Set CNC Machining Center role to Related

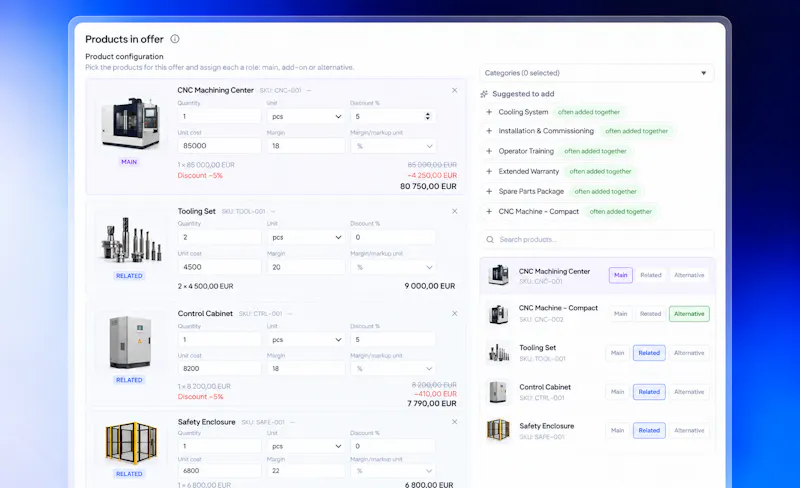click(x=651, y=275)
